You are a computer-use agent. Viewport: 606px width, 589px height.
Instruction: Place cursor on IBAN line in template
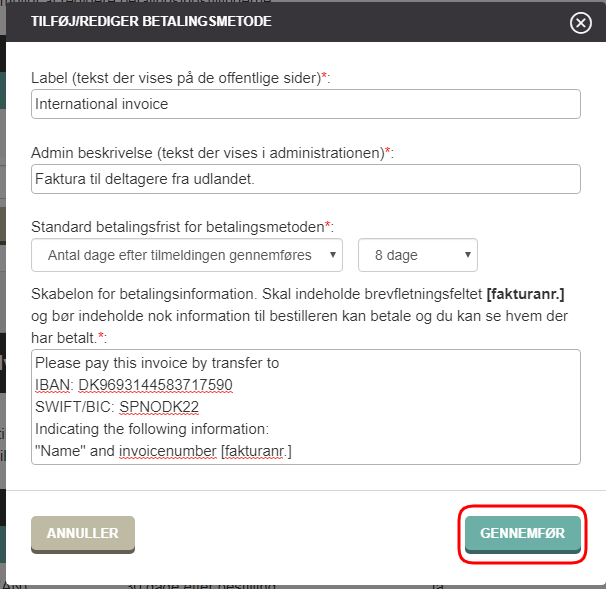(134, 385)
